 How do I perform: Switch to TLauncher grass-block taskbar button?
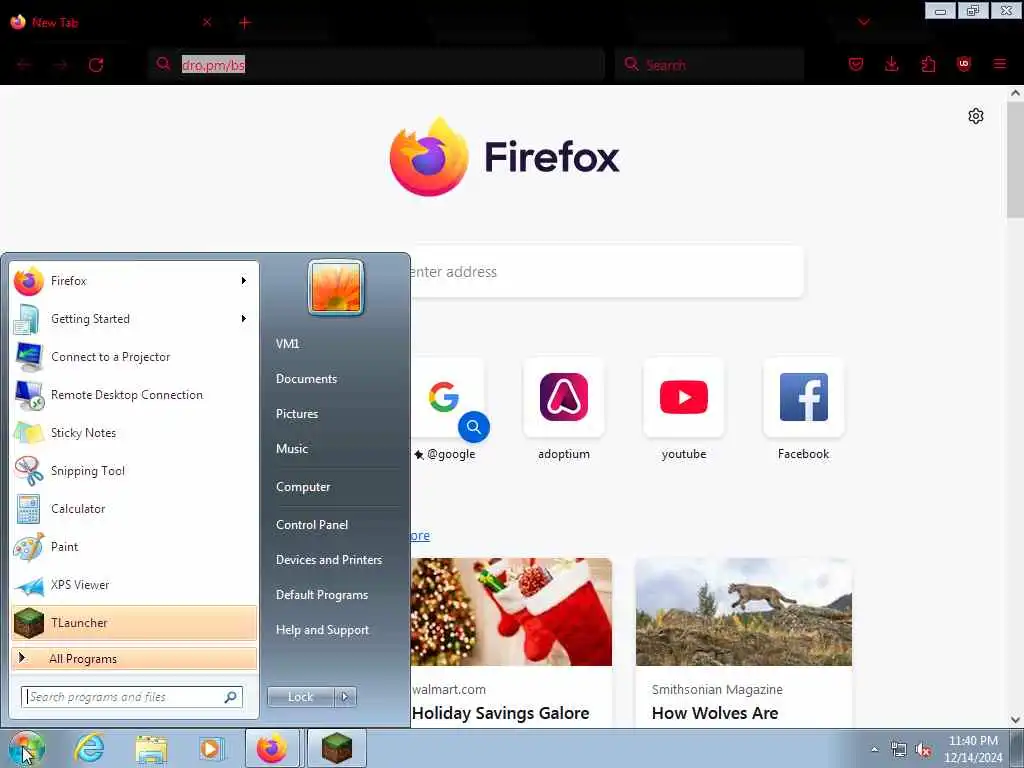(336, 748)
